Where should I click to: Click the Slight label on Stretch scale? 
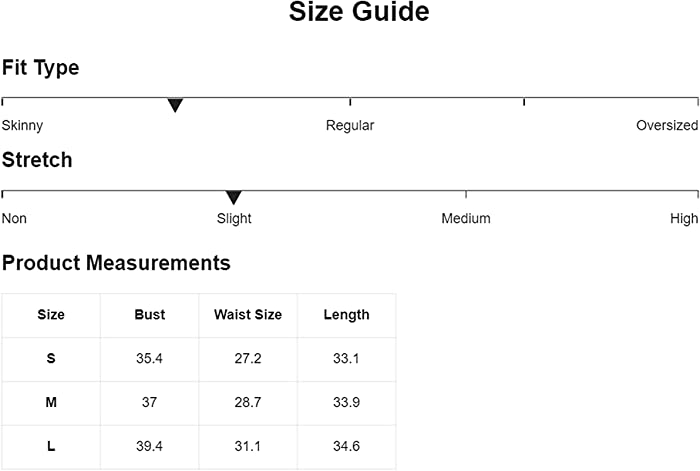coord(234,218)
